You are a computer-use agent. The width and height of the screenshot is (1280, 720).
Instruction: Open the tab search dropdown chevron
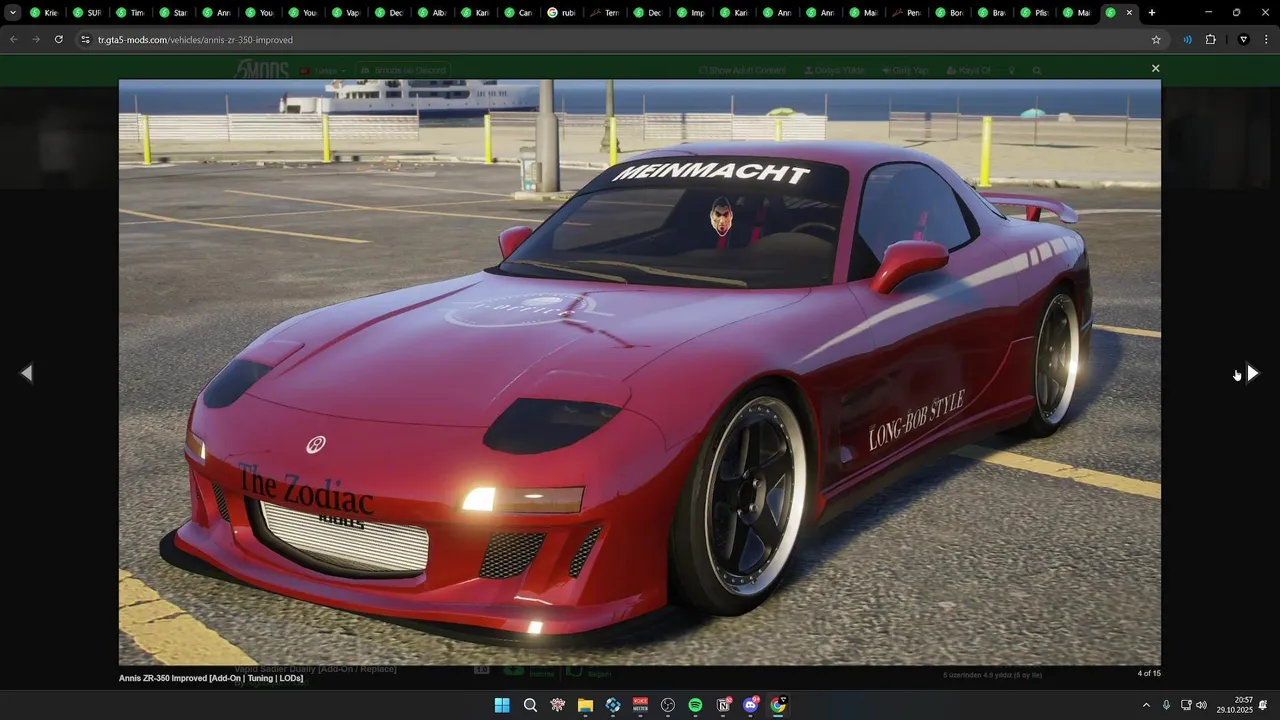coord(13,12)
